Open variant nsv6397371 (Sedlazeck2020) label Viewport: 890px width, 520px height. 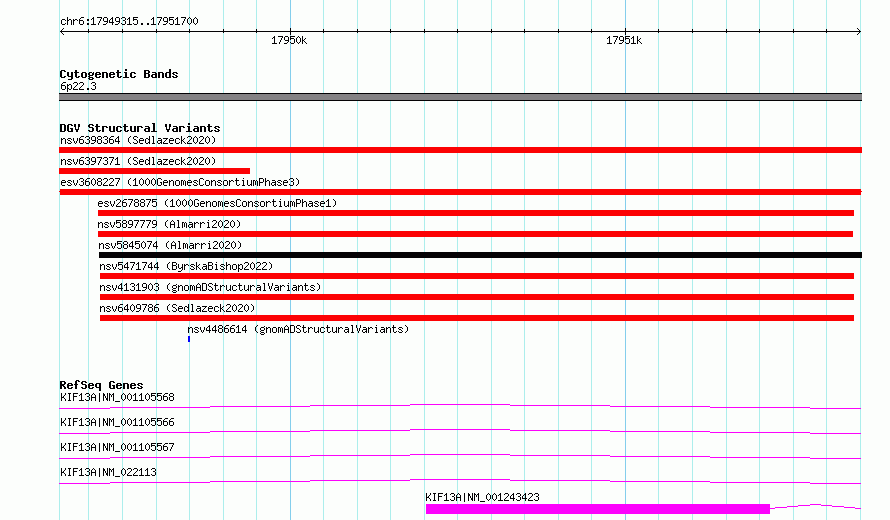[x=138, y=161]
